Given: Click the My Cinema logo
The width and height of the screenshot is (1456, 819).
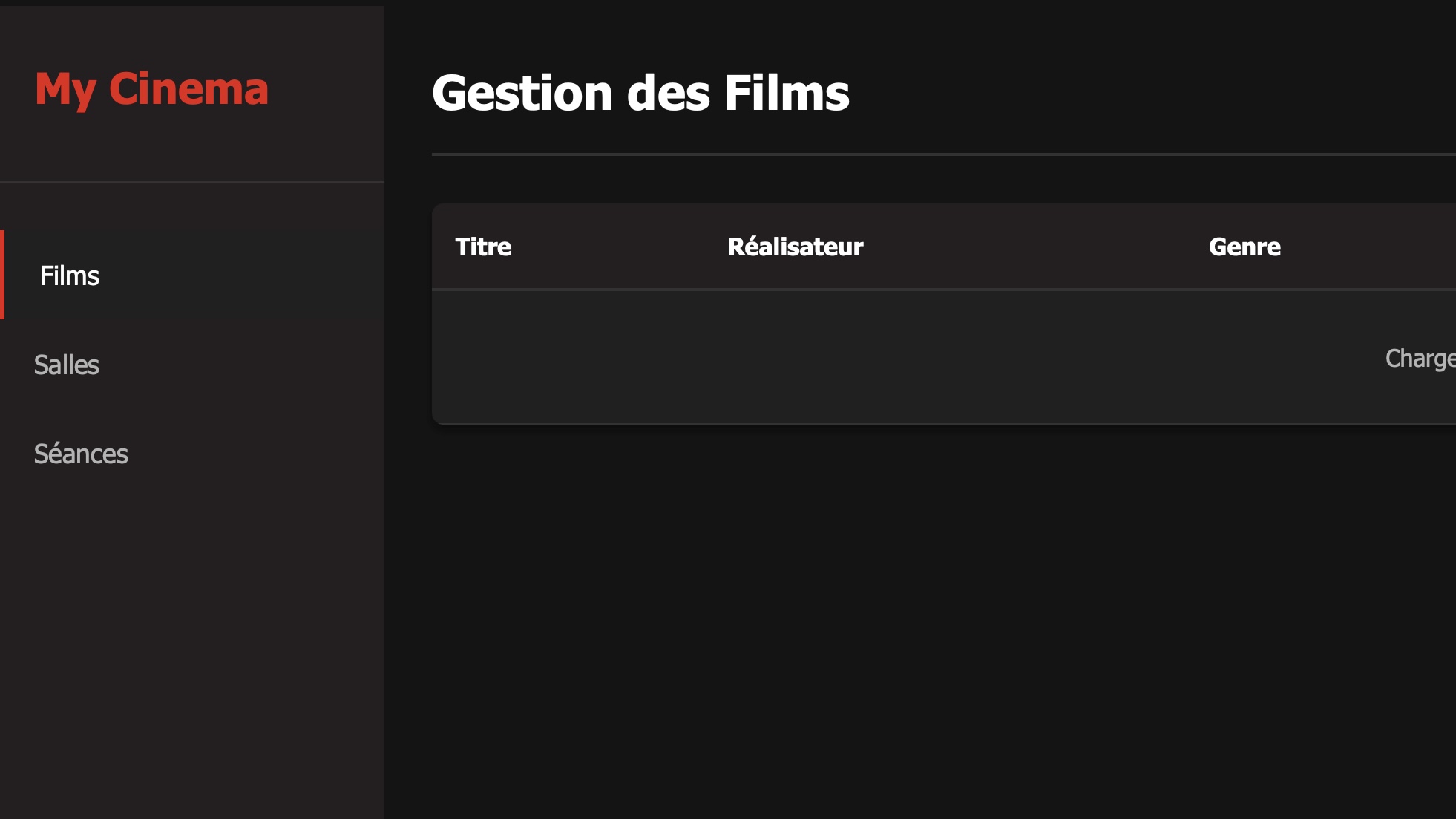Looking at the screenshot, I should (152, 88).
